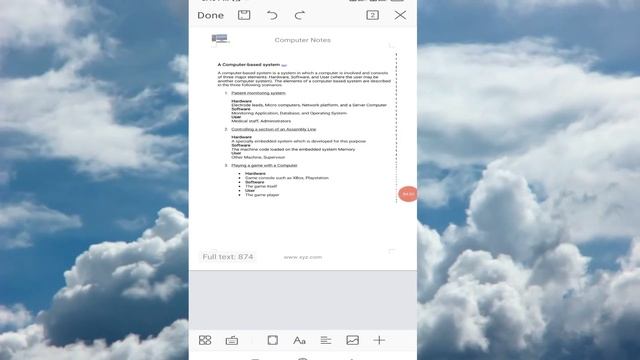Click the 'The game itself' bullet

point(261,187)
